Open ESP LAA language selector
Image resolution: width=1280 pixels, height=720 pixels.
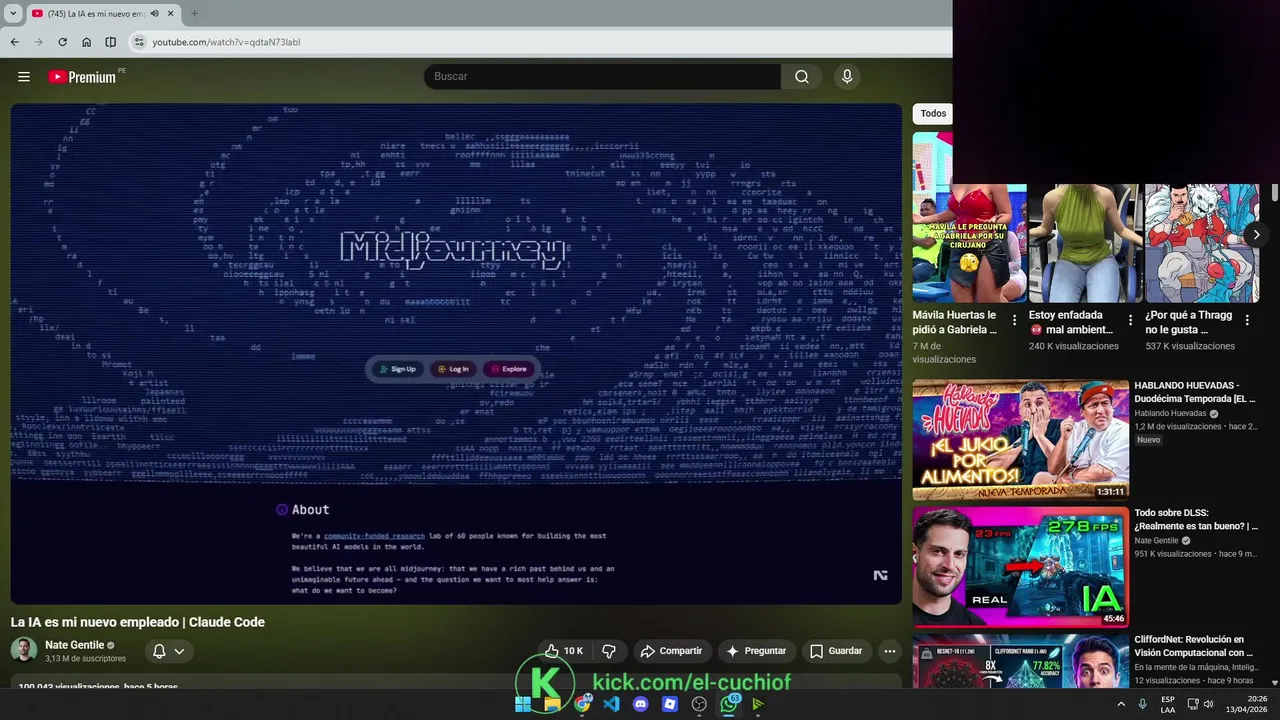point(1168,704)
